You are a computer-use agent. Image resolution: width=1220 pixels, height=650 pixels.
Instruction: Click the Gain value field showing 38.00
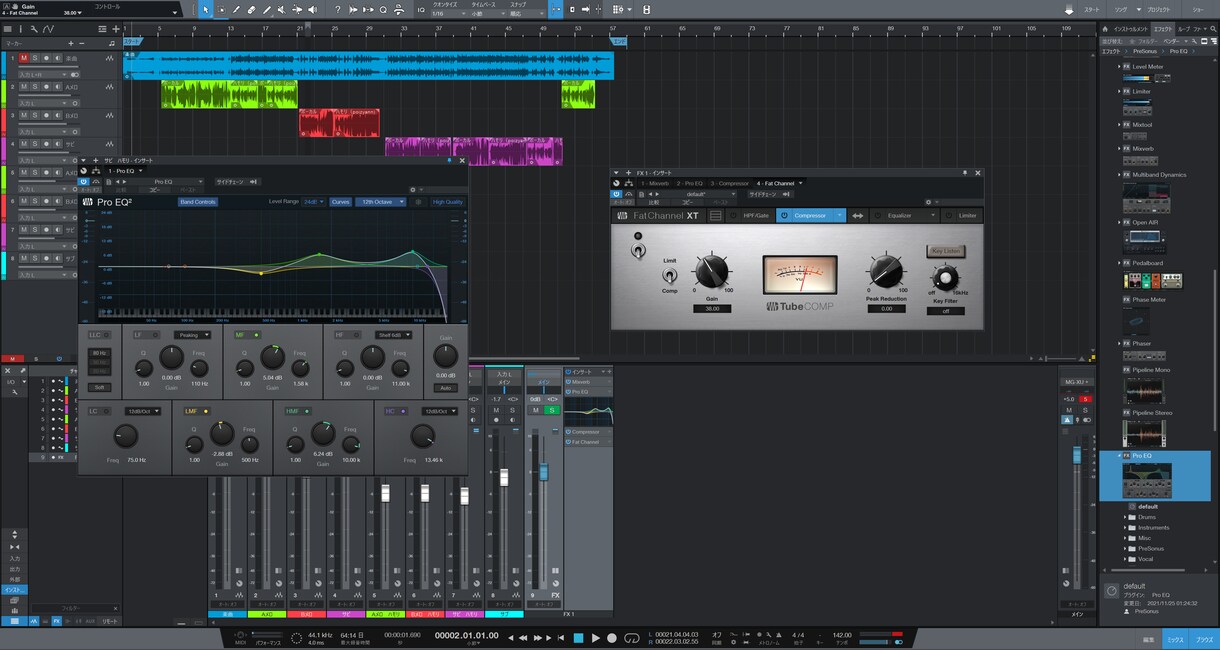712,308
